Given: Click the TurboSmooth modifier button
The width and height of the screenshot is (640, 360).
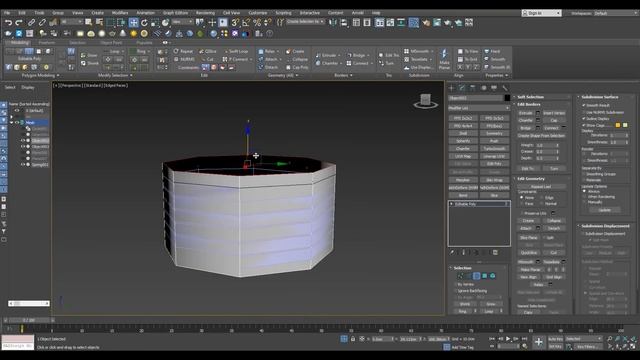Looking at the screenshot, I should point(494,149).
